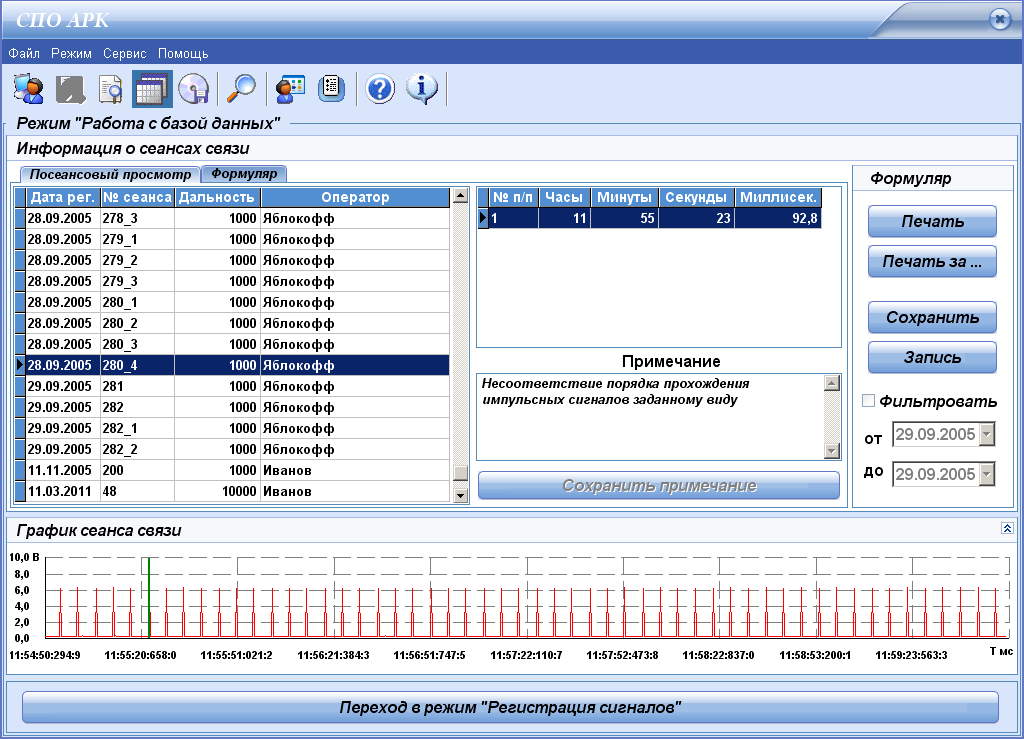Click the Печать button
1024x739 pixels.
(x=932, y=221)
